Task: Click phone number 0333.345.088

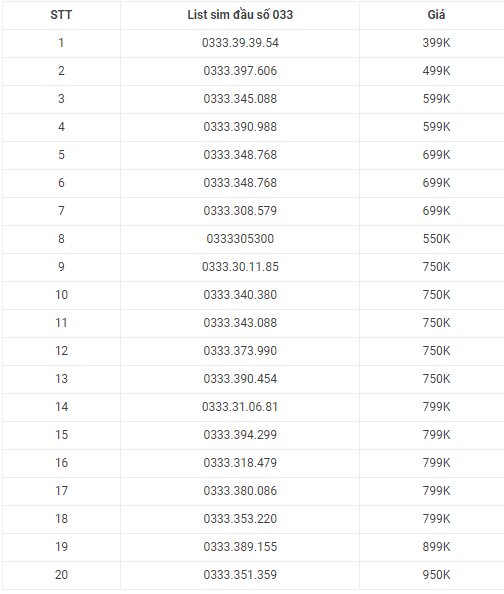Action: click(x=240, y=99)
